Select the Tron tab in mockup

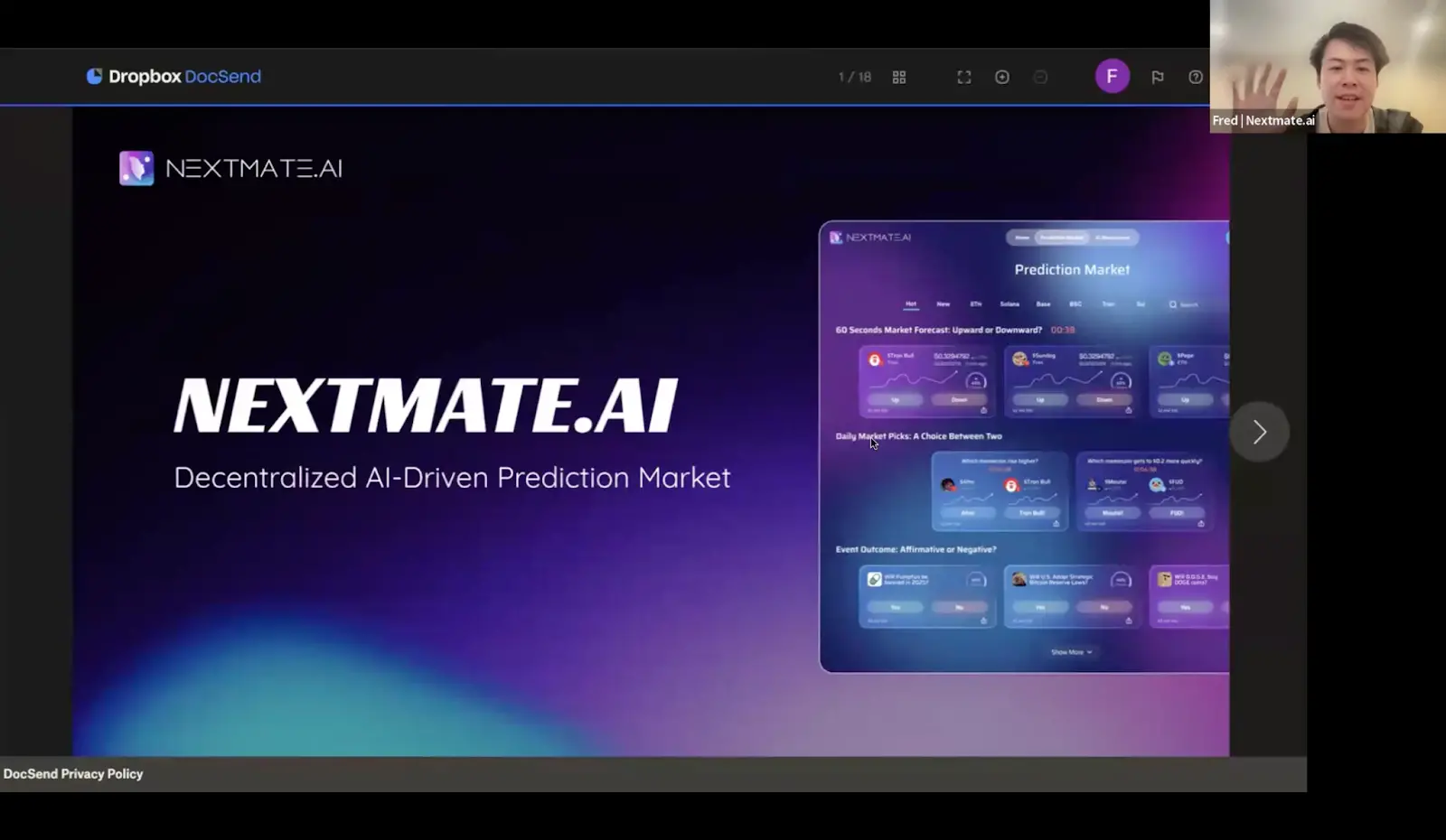1108,304
